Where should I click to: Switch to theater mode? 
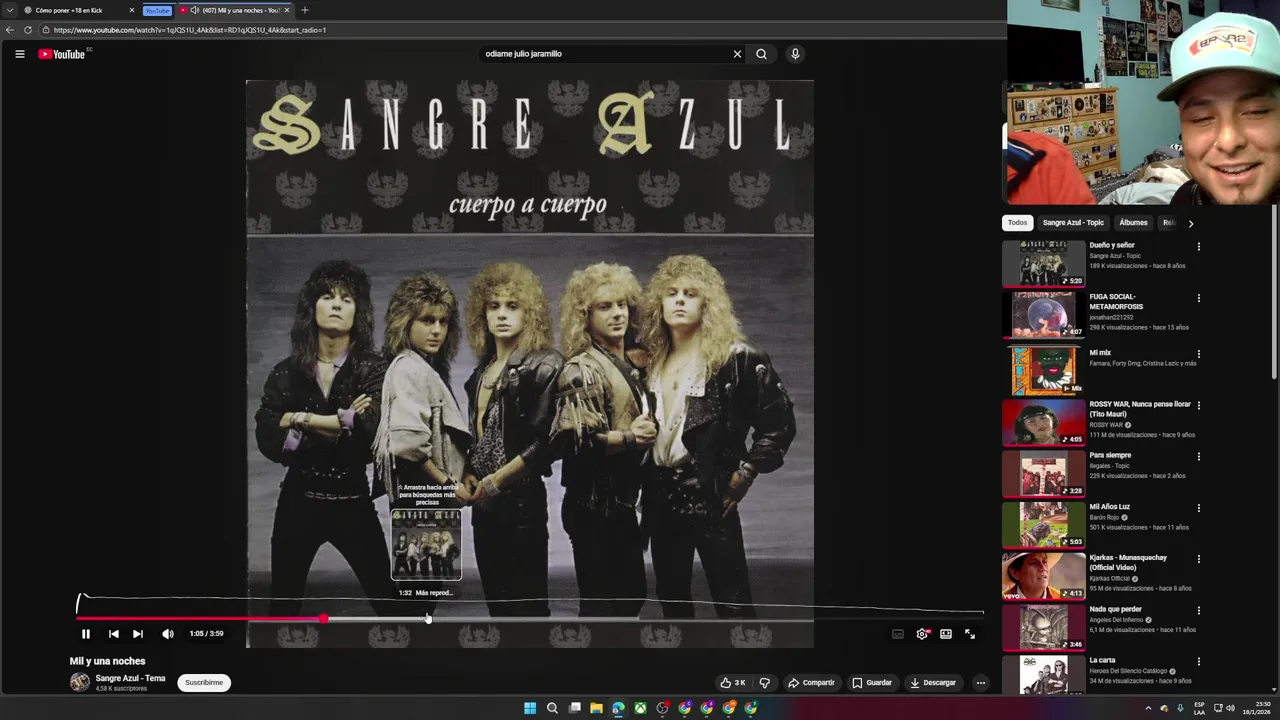[946, 634]
